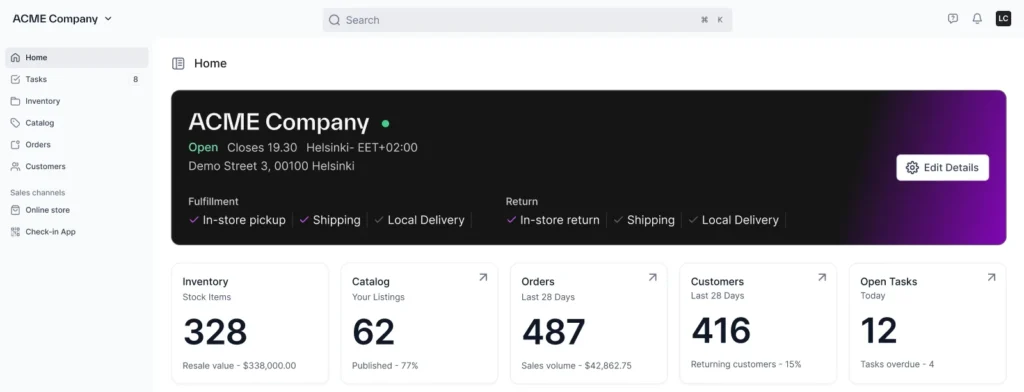Click the search magnifier icon
Image resolution: width=1024 pixels, height=392 pixels.
pyautogui.click(x=334, y=20)
